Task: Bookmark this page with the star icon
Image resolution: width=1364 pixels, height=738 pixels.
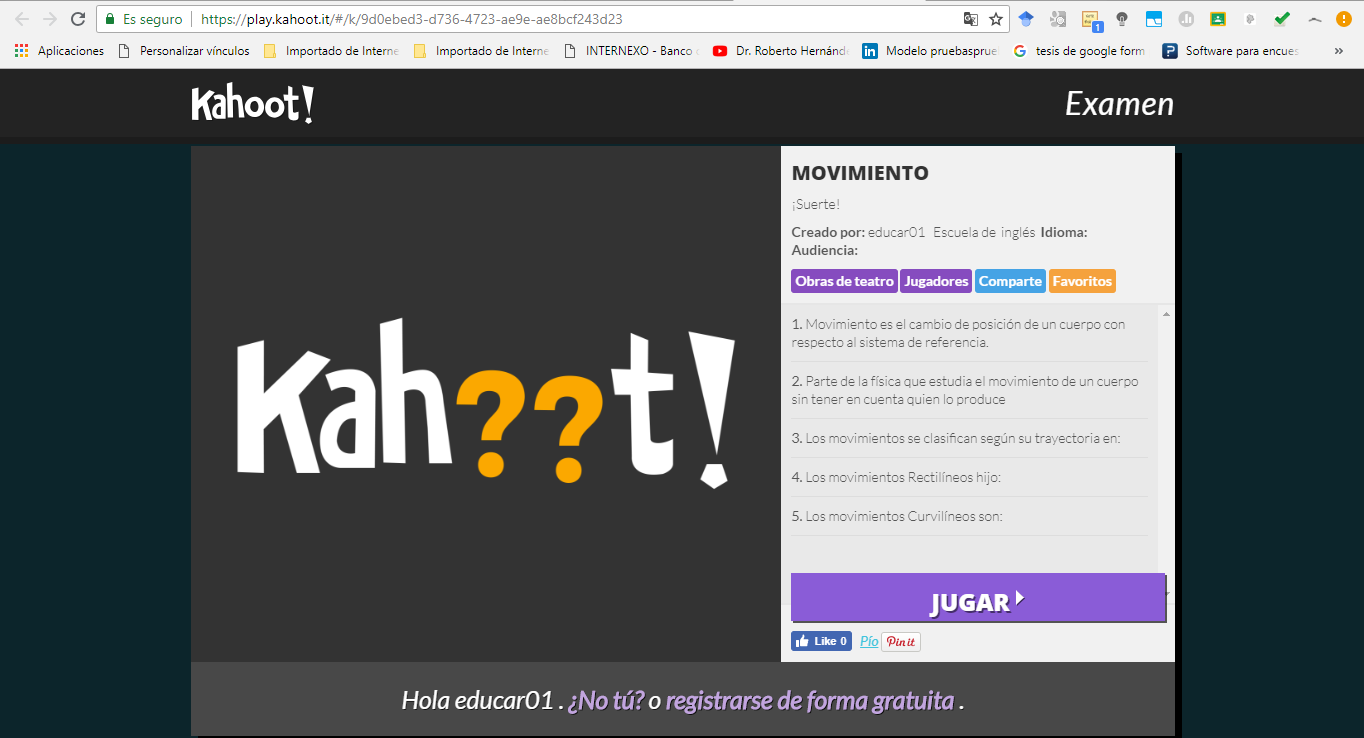Action: 996,19
